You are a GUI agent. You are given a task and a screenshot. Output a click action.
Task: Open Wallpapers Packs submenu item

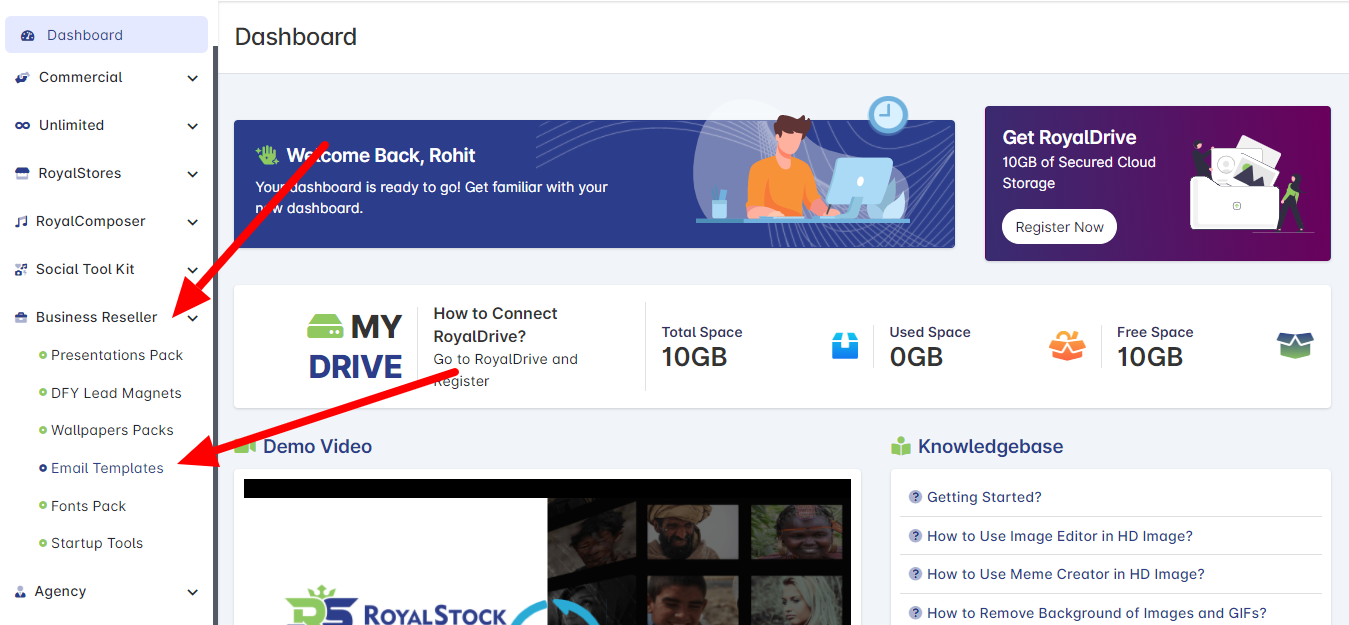tap(112, 430)
